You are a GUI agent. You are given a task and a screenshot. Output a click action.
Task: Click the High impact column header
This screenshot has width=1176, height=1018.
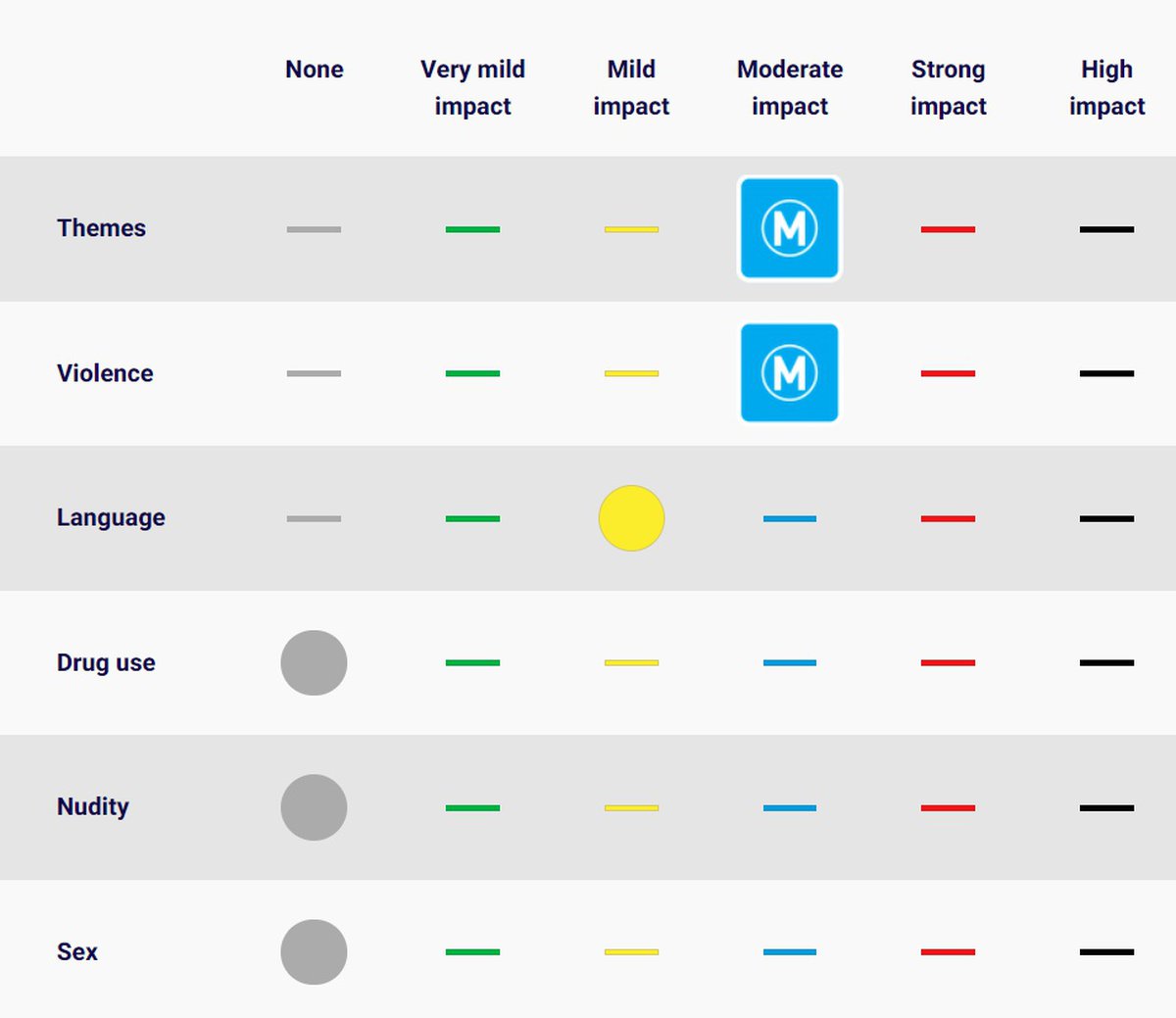[x=1106, y=87]
